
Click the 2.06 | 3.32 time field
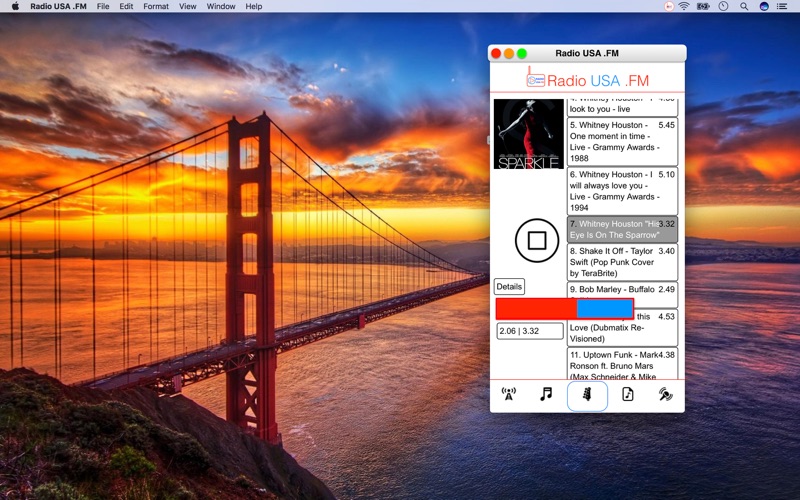pyautogui.click(x=530, y=331)
